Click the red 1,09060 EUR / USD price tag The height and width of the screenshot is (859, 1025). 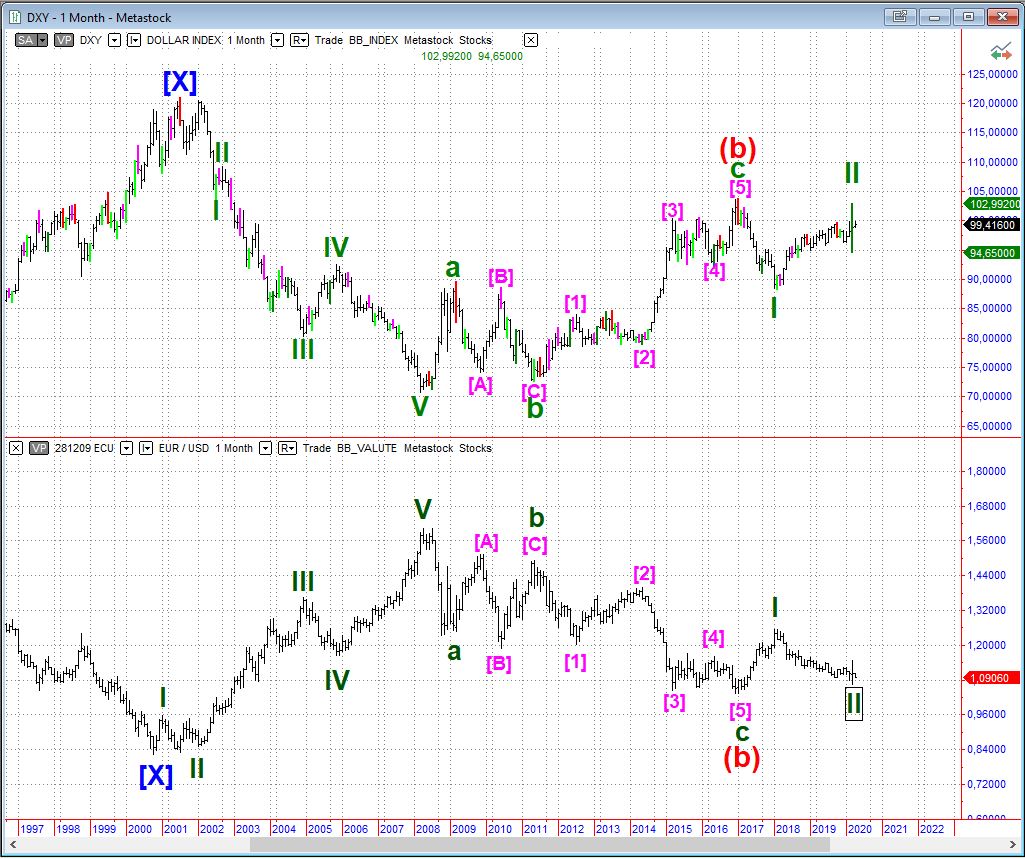point(992,679)
